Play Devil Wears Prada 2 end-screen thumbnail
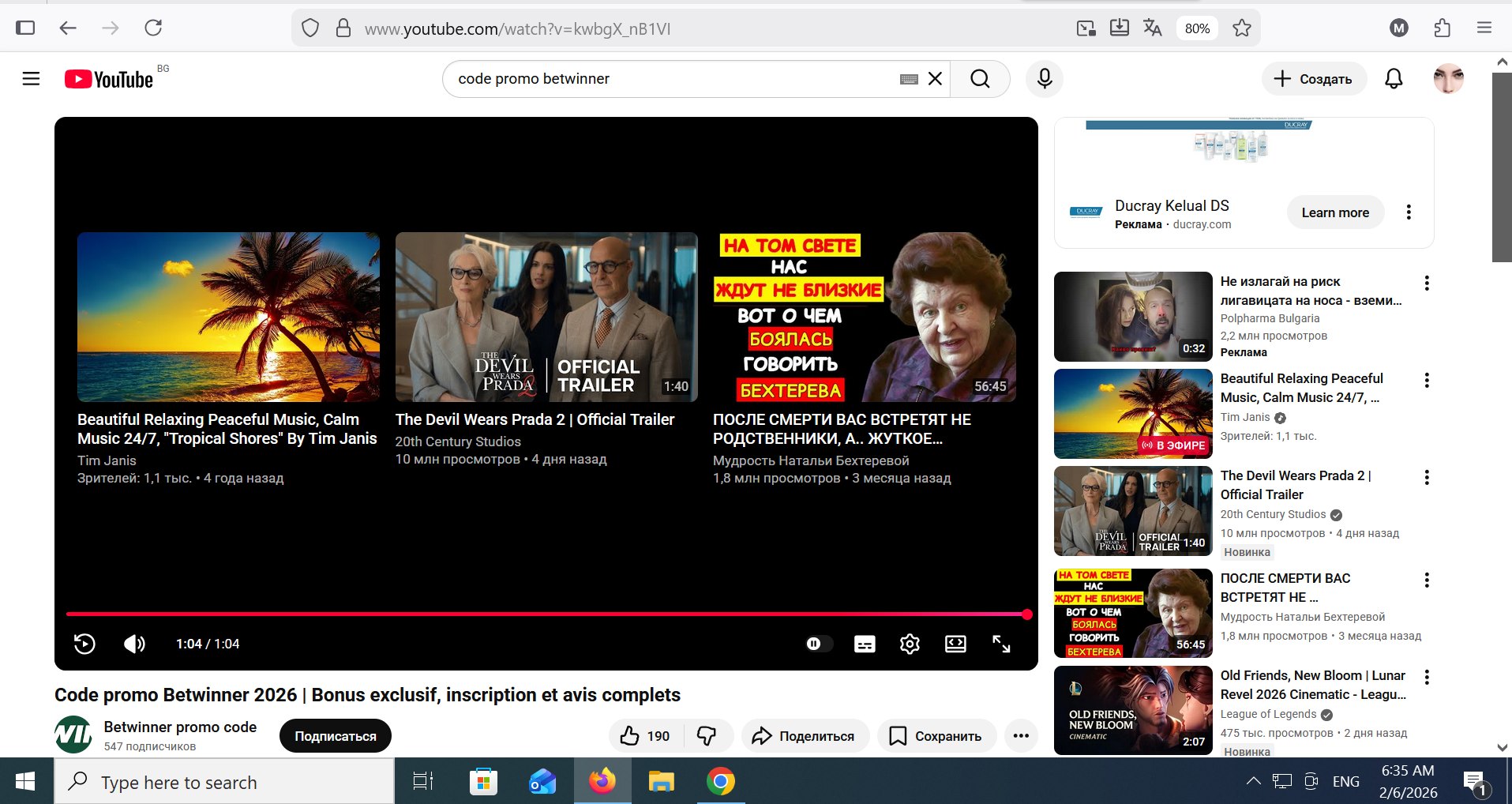Screen dimensions: 1512x804 (x=546, y=317)
